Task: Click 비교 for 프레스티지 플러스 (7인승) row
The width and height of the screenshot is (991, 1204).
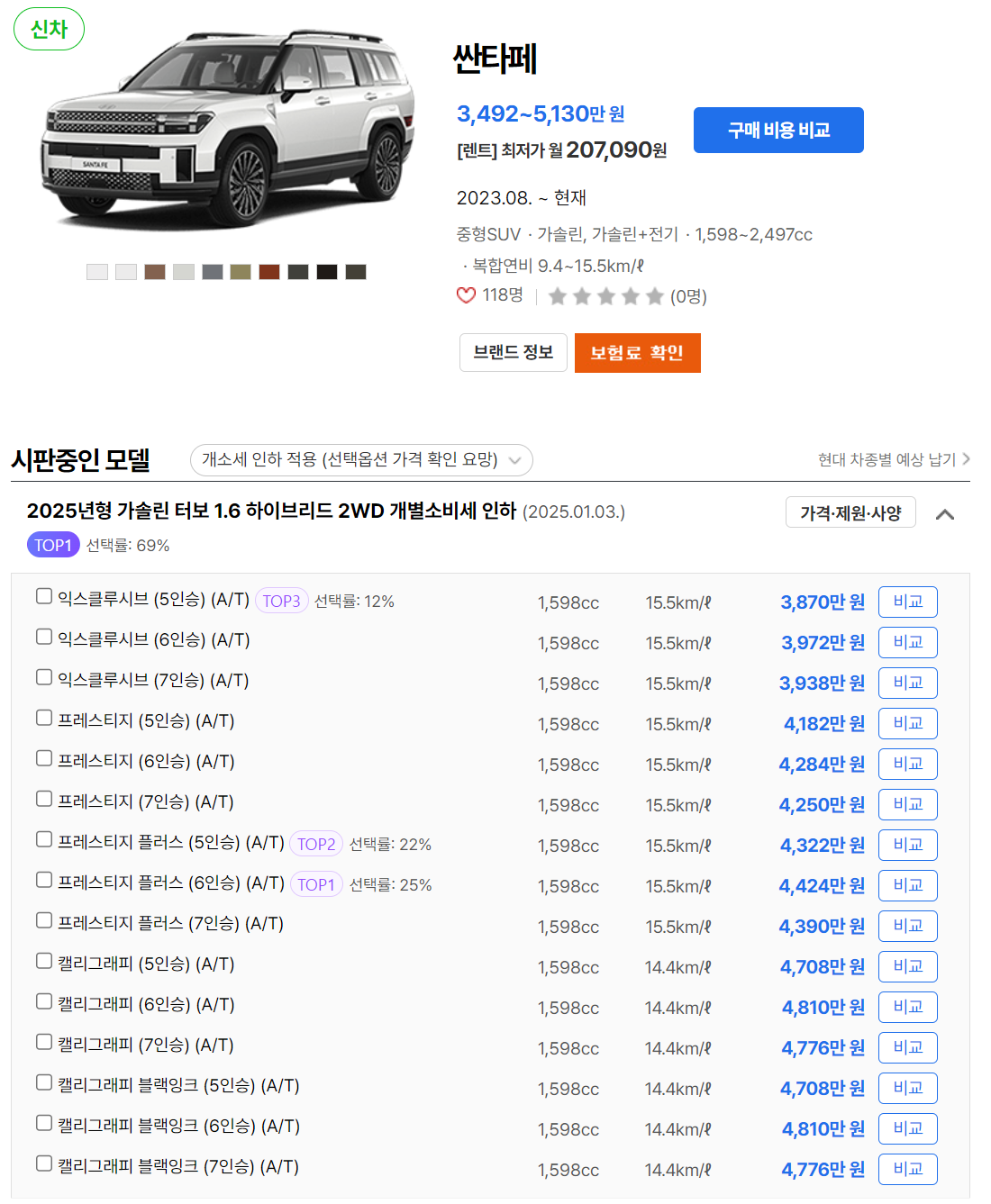Action: [x=908, y=926]
